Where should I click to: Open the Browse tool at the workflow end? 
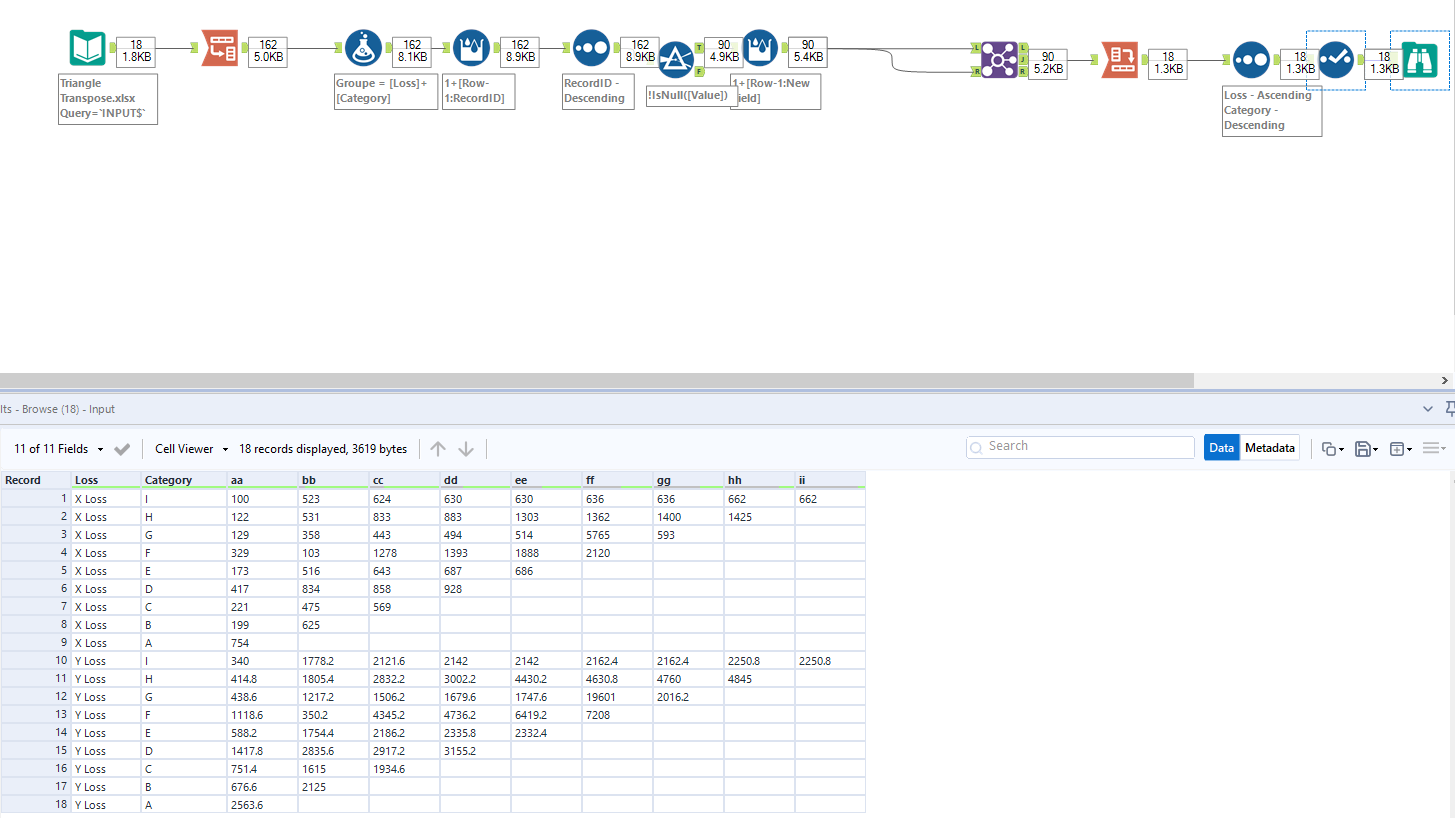tap(1420, 60)
